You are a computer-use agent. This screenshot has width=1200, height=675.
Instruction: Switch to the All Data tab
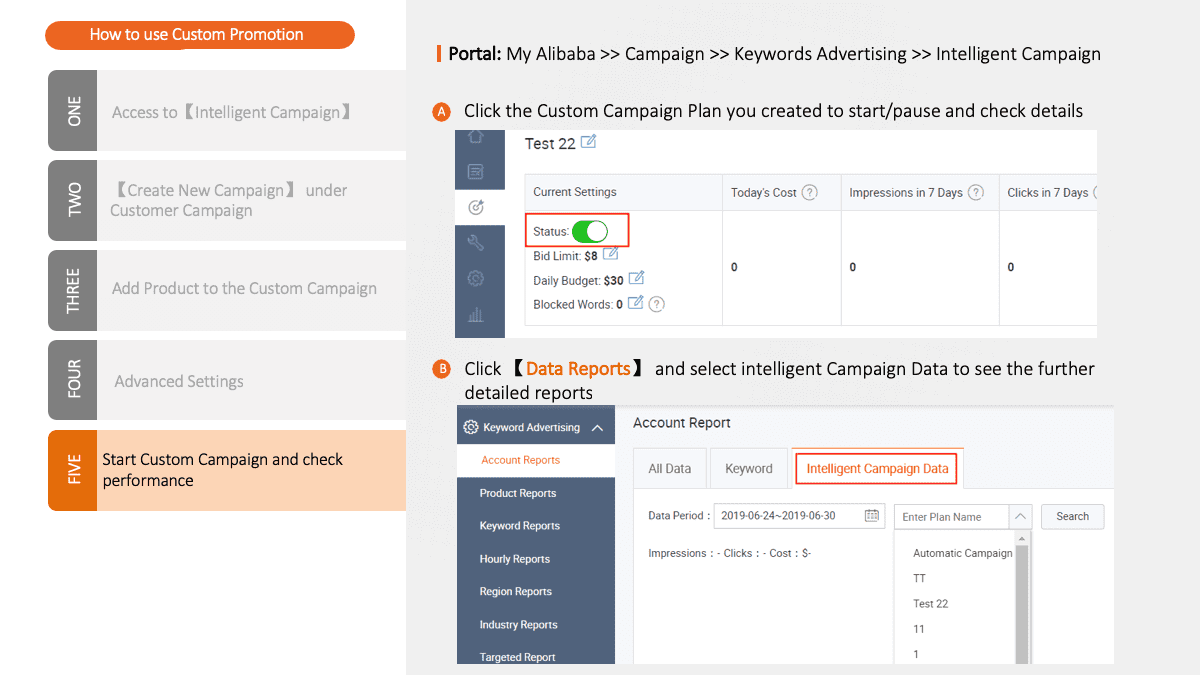(669, 468)
